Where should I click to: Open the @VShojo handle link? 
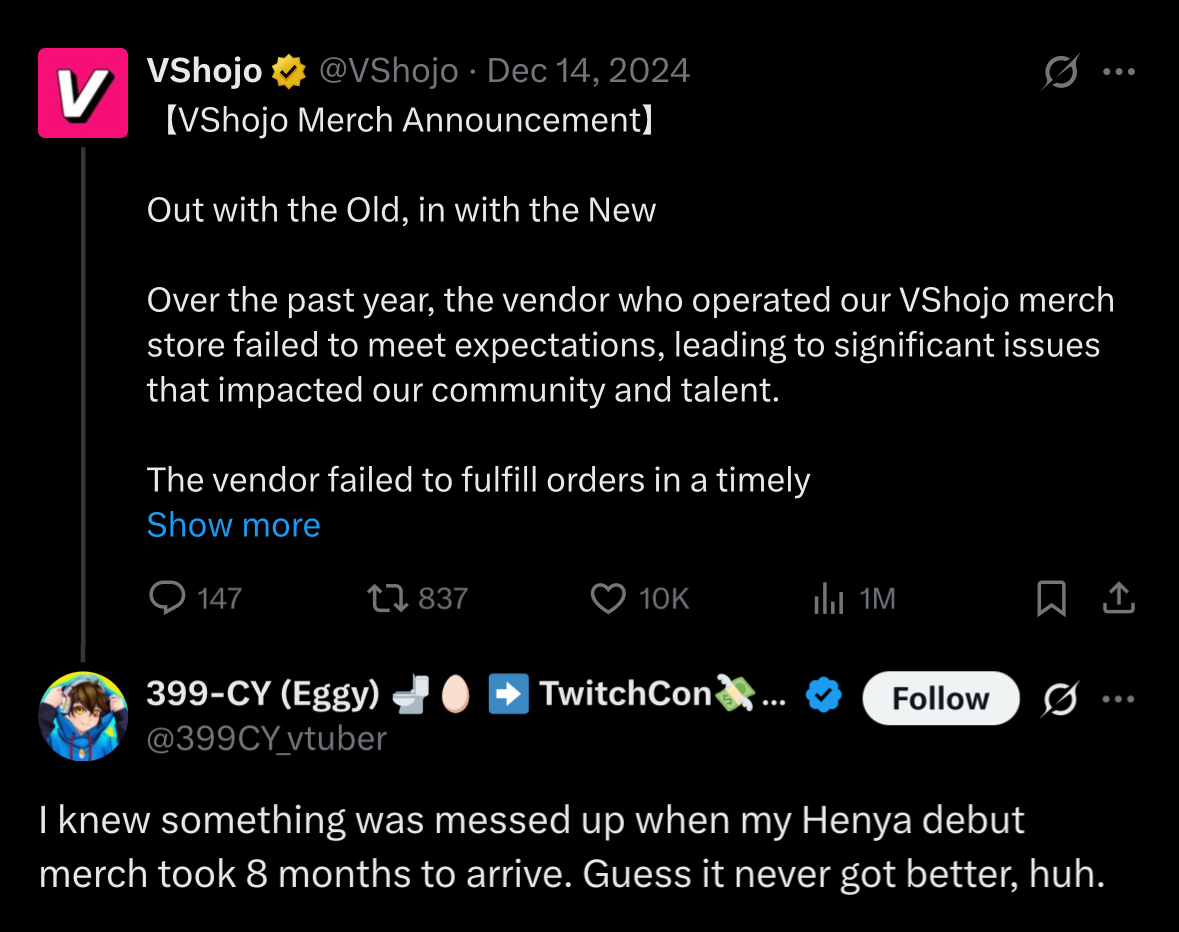[388, 71]
